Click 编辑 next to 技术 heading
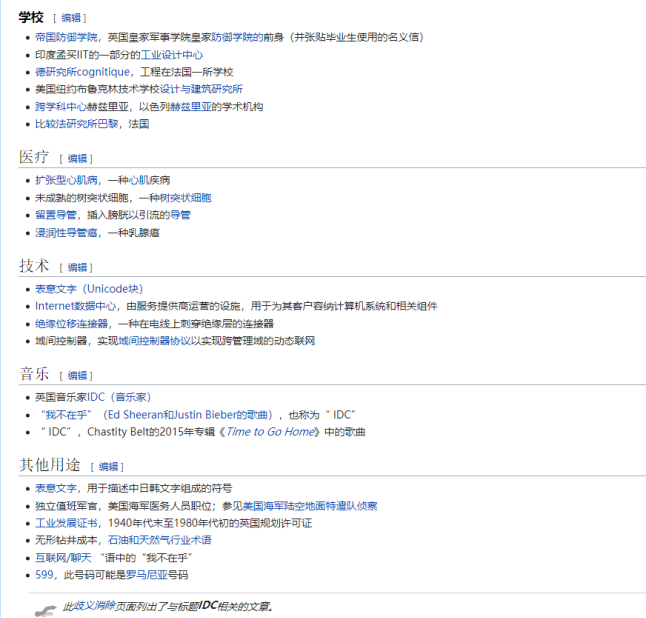 tap(77, 267)
